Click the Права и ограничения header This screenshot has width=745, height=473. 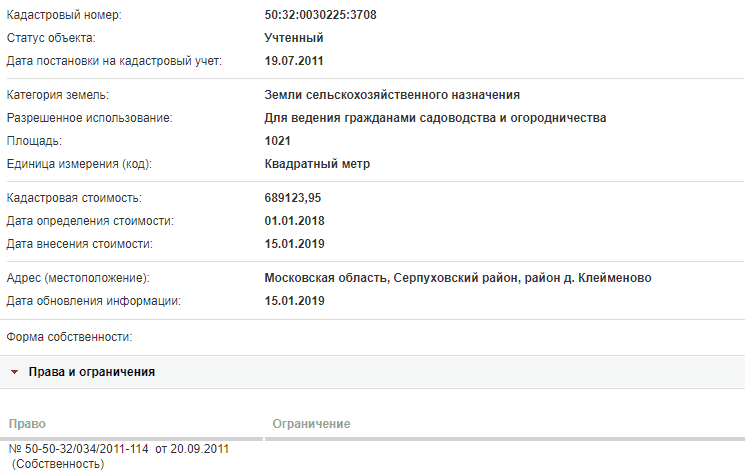[x=92, y=372]
